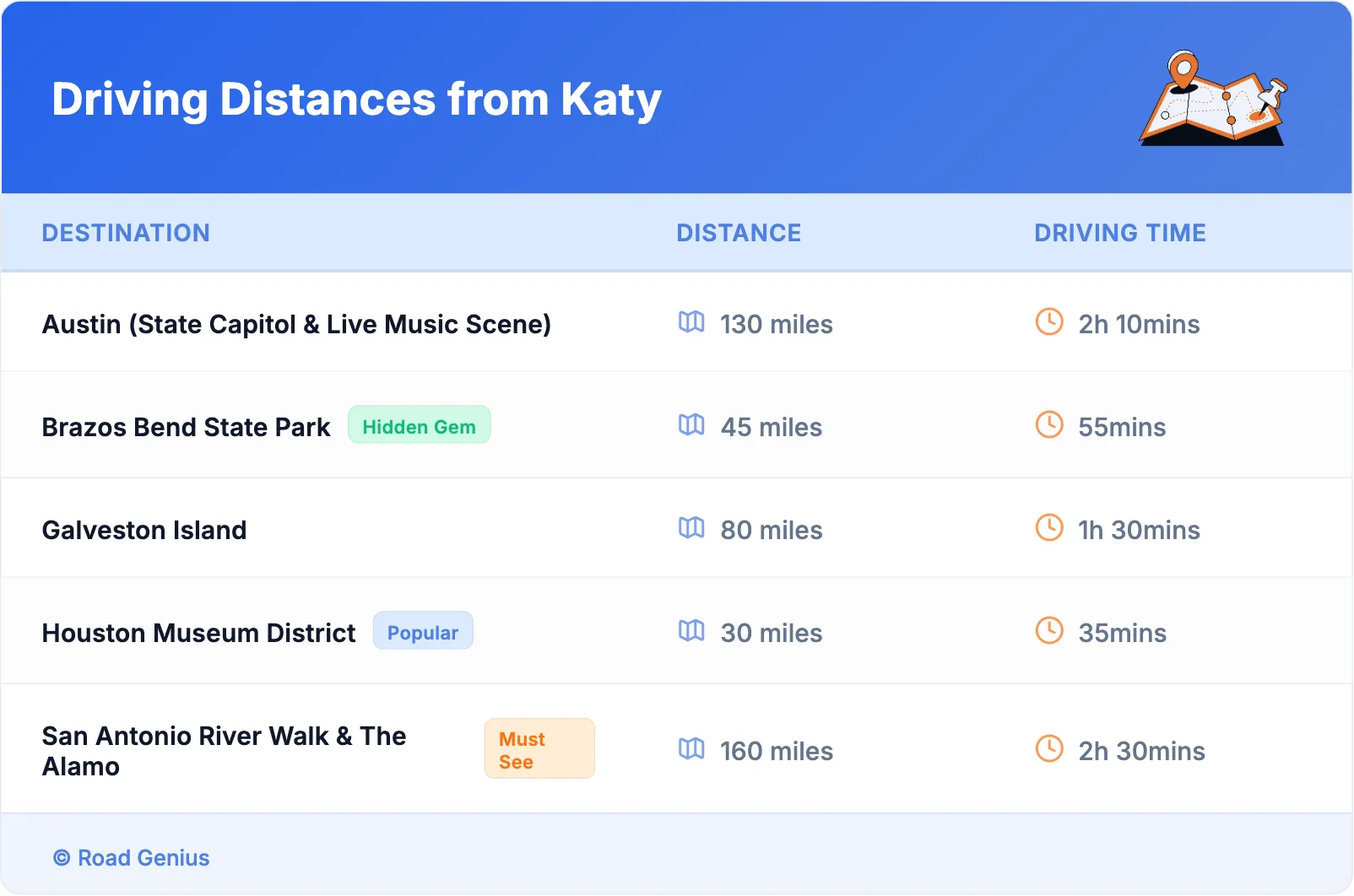The width and height of the screenshot is (1354, 896).
Task: Click the map icon beside 80 miles
Action: (x=691, y=528)
